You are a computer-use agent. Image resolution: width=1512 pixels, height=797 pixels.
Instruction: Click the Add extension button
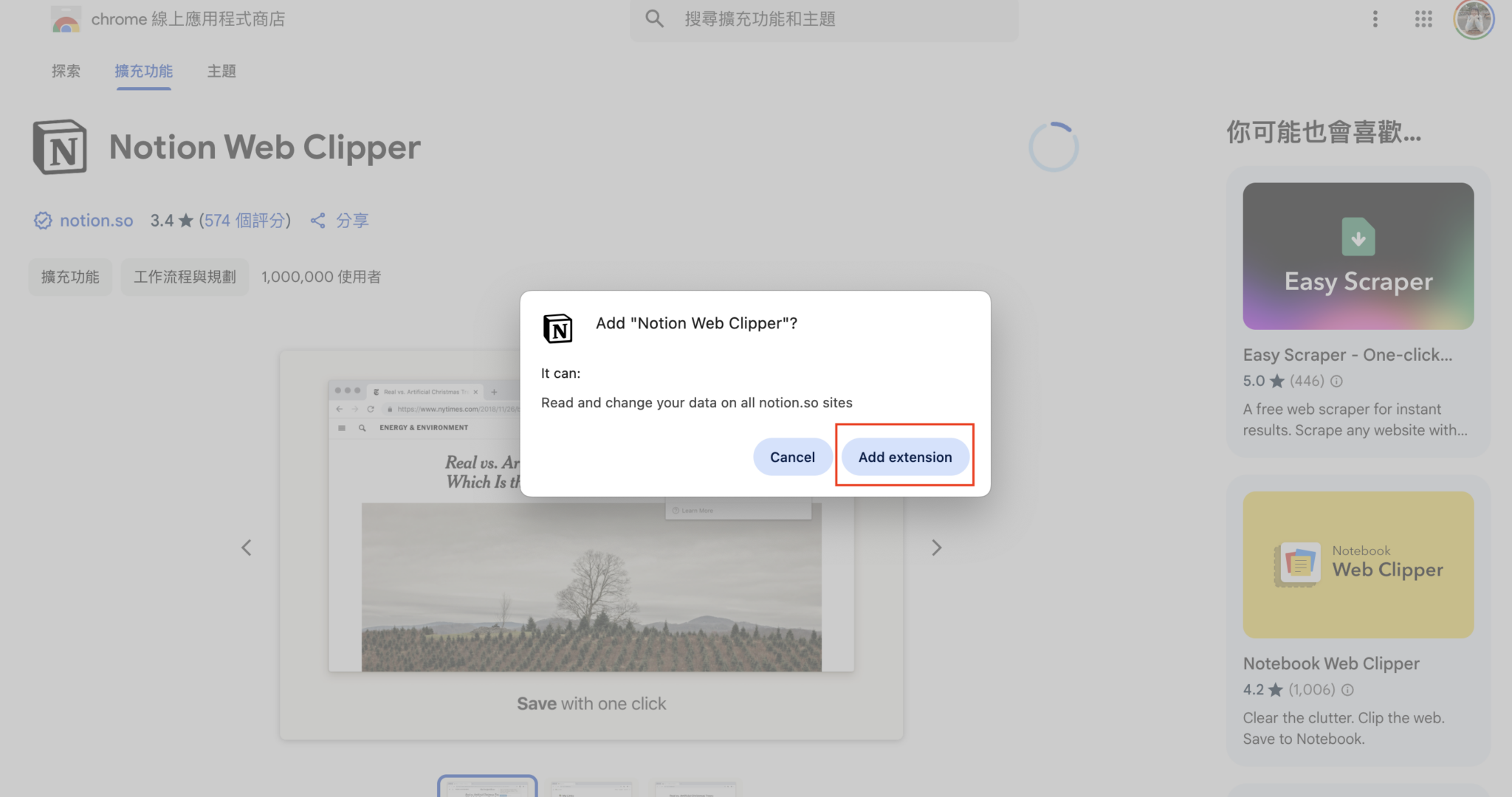904,456
